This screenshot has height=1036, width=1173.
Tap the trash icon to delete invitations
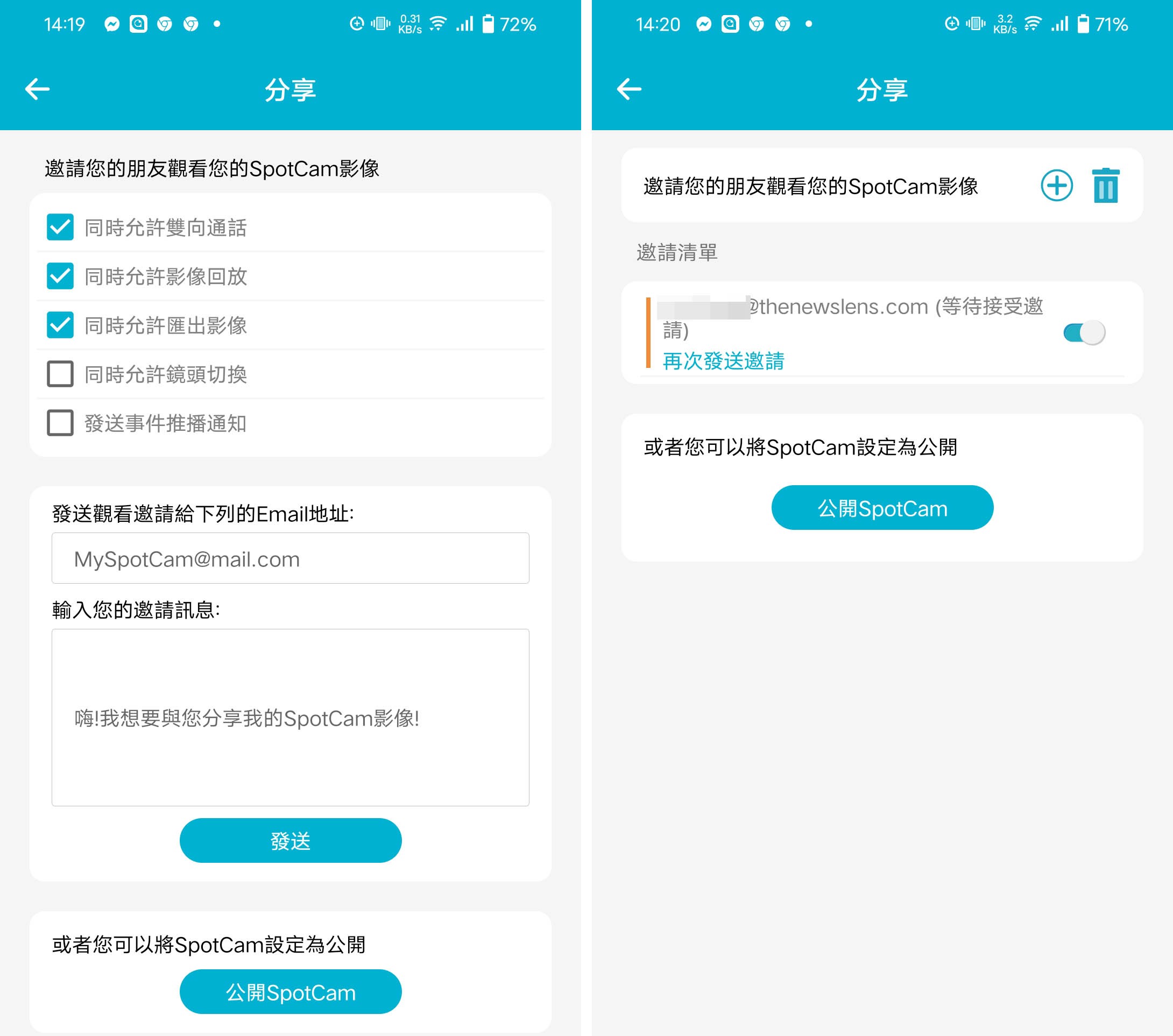(x=1106, y=185)
